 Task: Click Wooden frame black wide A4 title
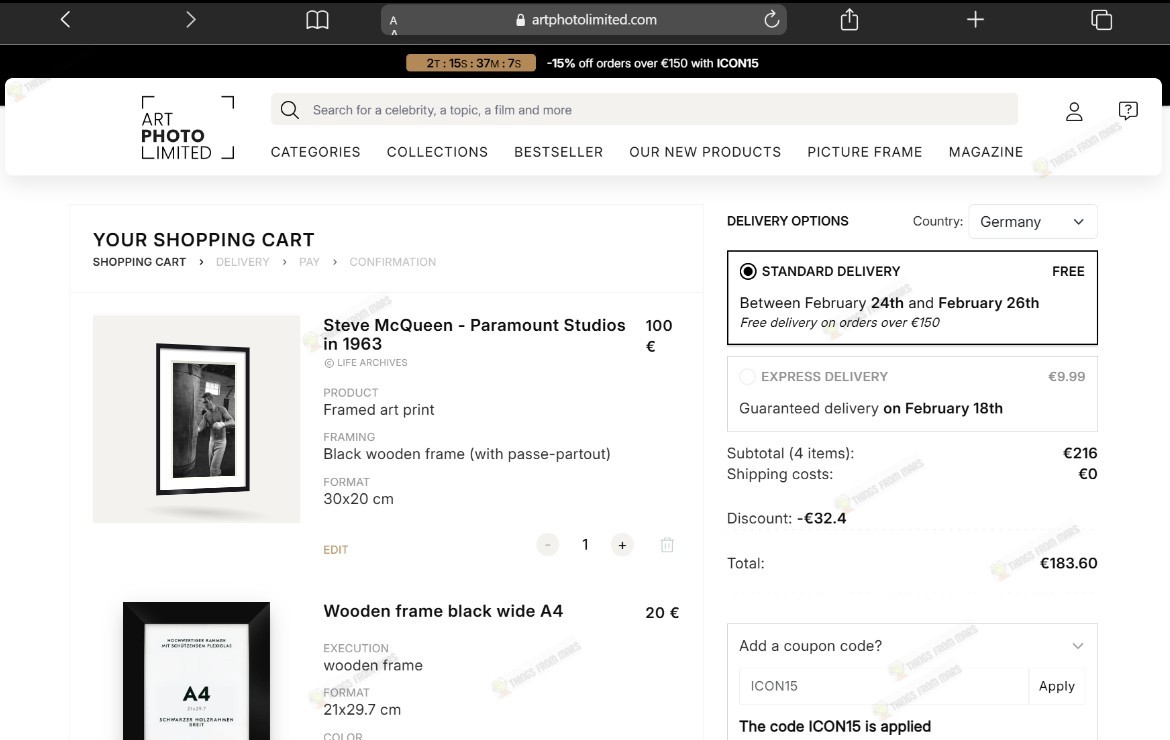[443, 611]
